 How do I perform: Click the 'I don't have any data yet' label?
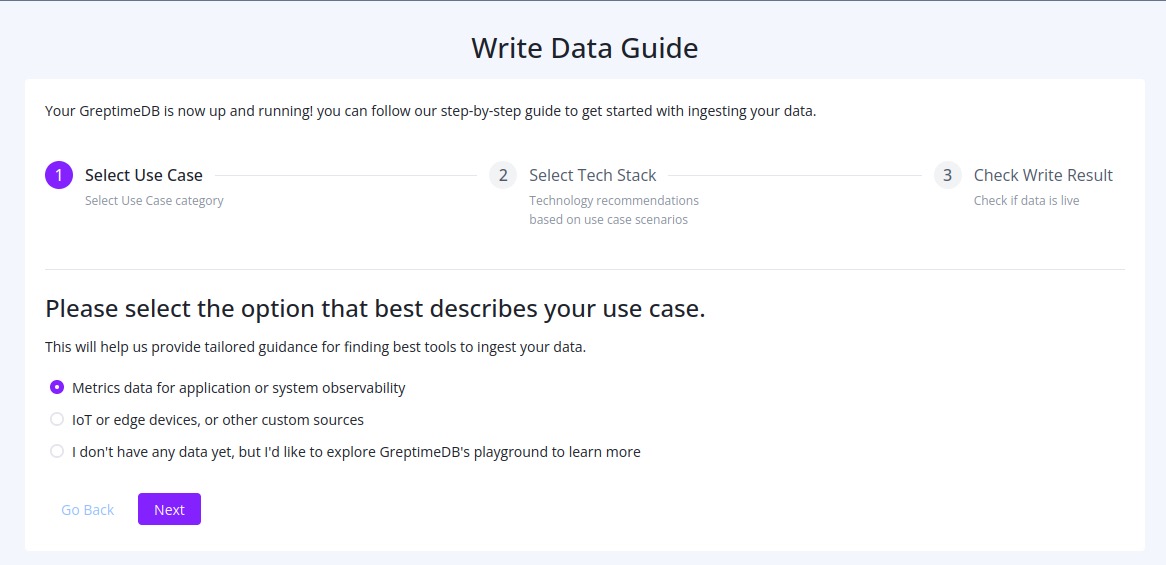pyautogui.click(x=356, y=452)
